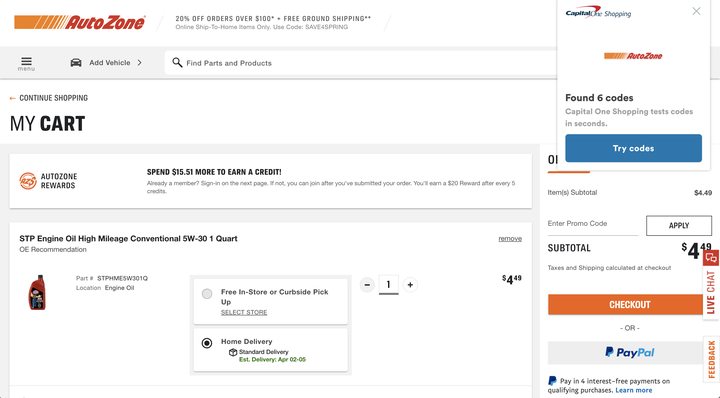
Task: Click the Enter Promo Code field
Action: tap(593, 224)
